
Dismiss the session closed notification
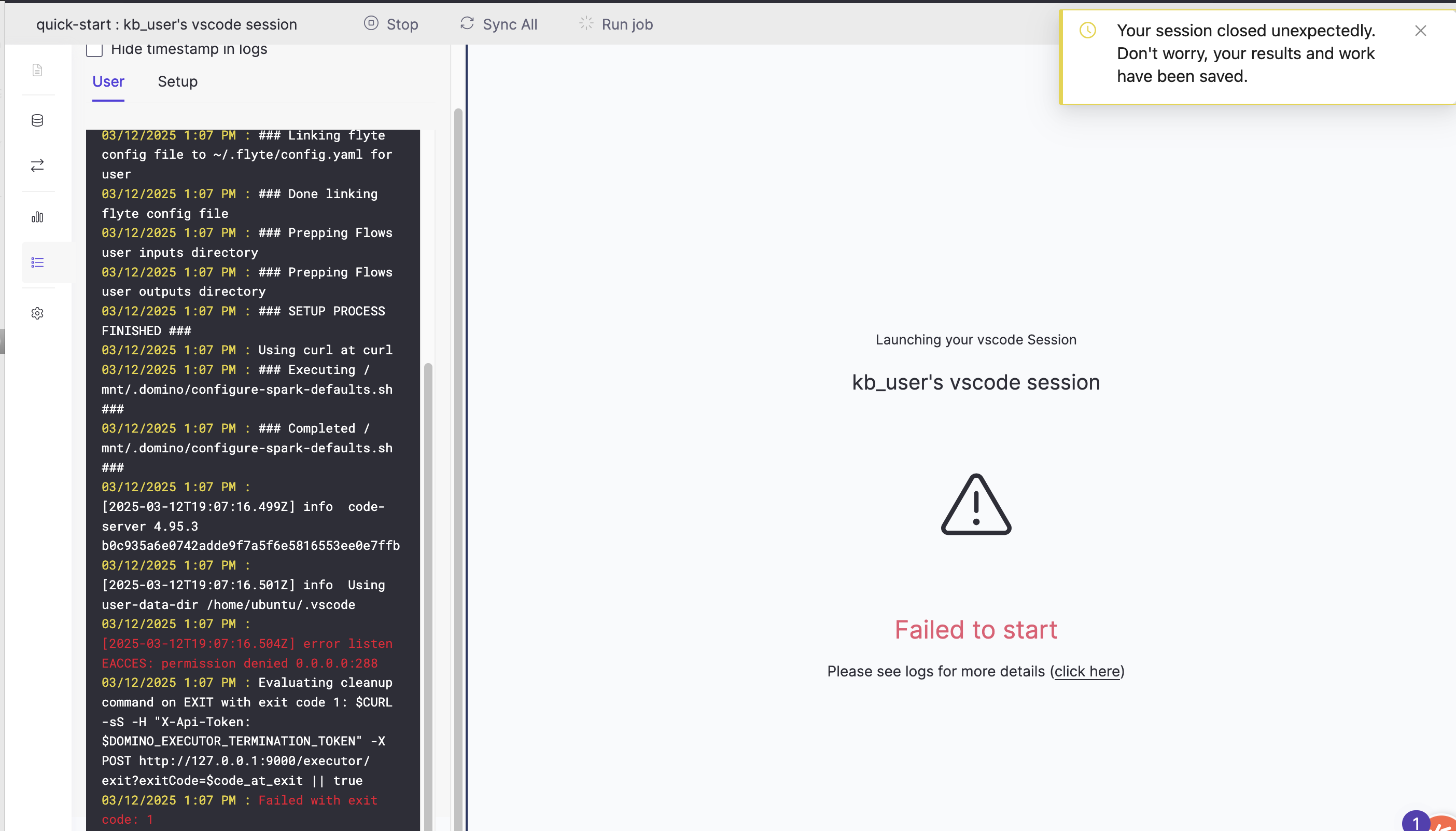pyautogui.click(x=1421, y=31)
